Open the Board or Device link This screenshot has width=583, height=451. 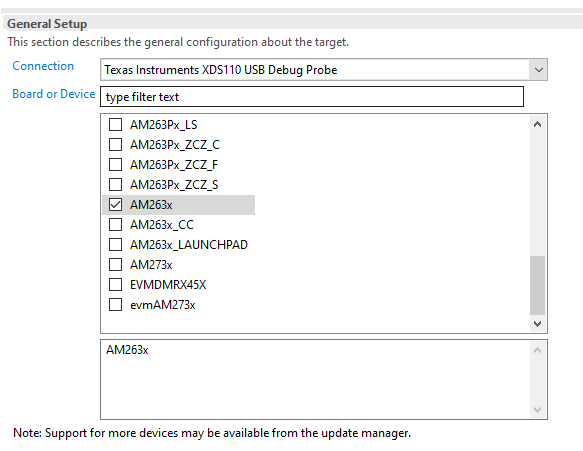pos(54,94)
